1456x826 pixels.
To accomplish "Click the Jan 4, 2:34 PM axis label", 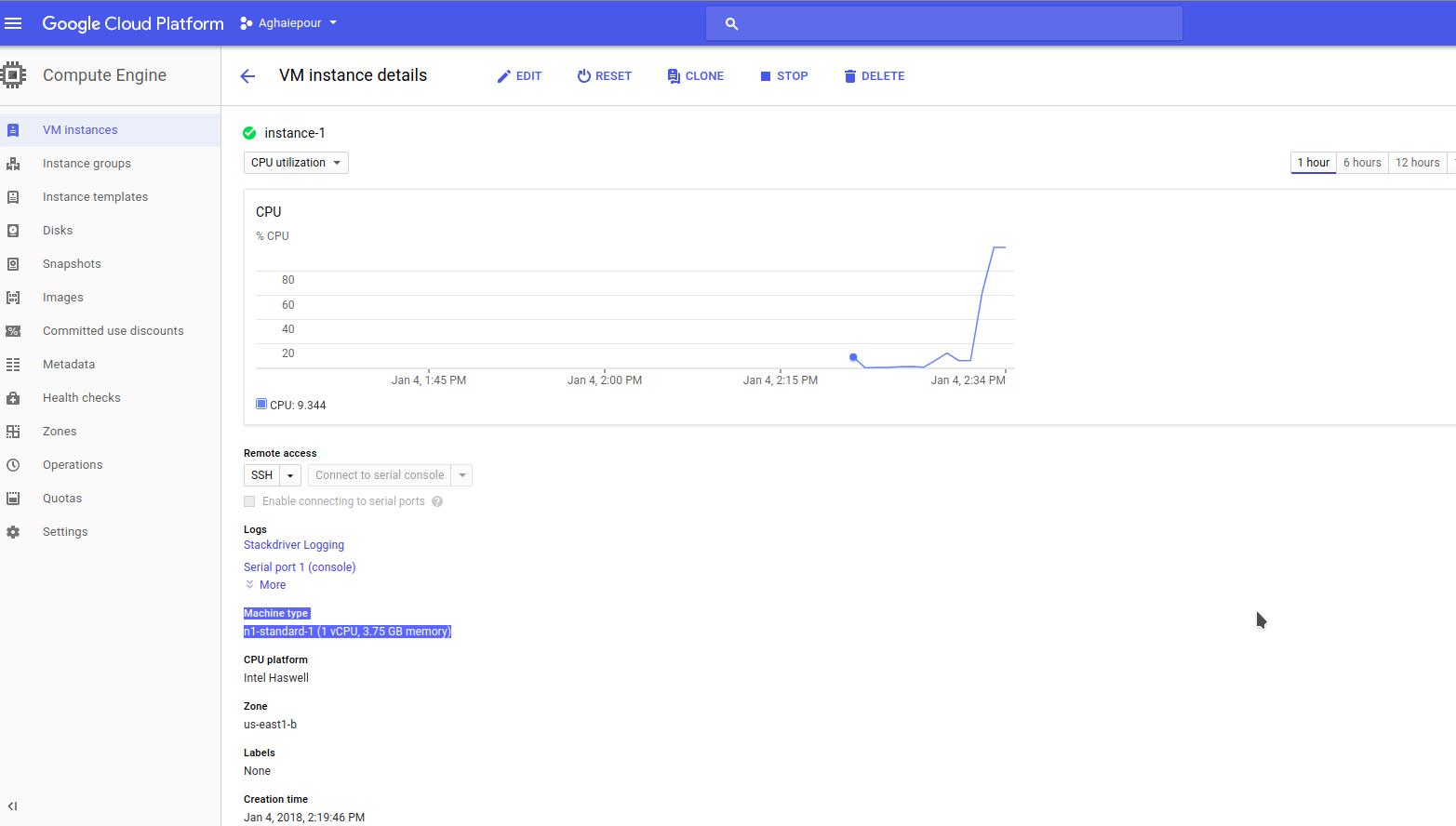I will [x=968, y=380].
